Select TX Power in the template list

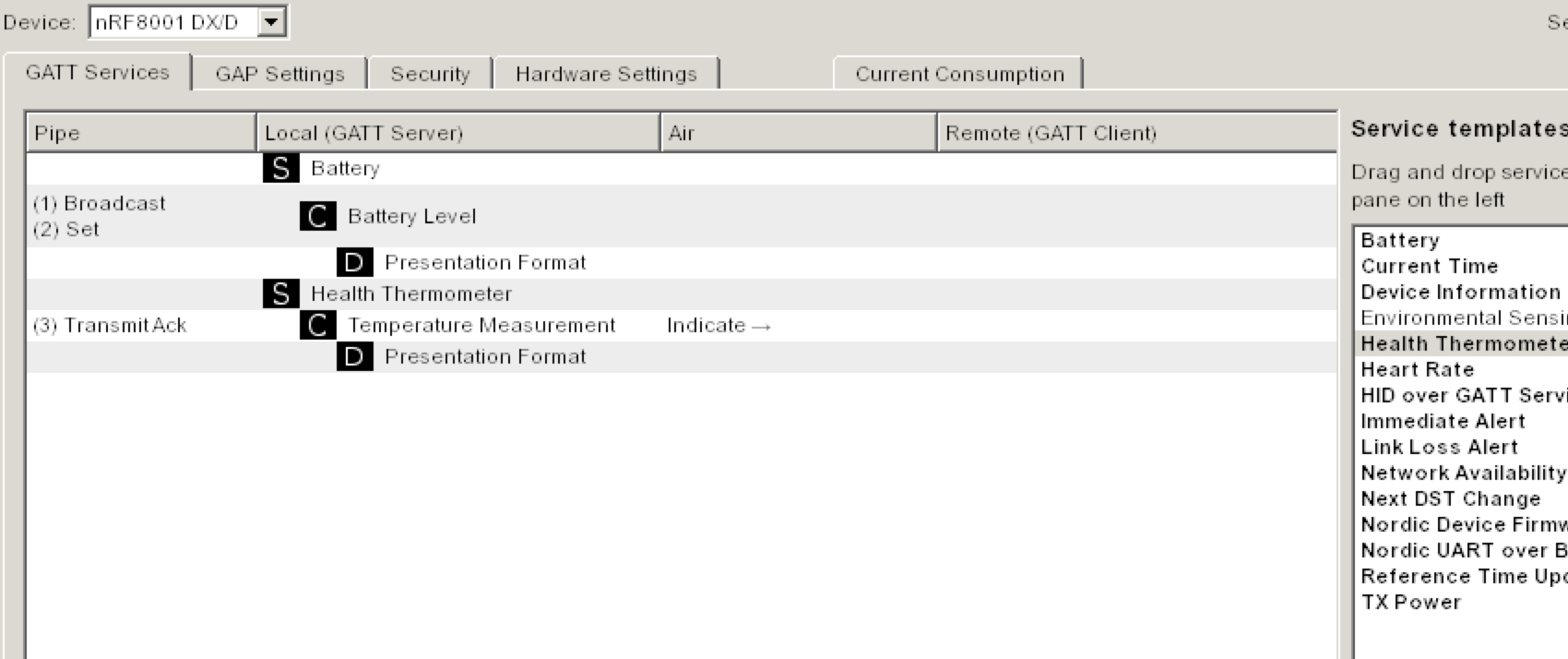point(1411,603)
